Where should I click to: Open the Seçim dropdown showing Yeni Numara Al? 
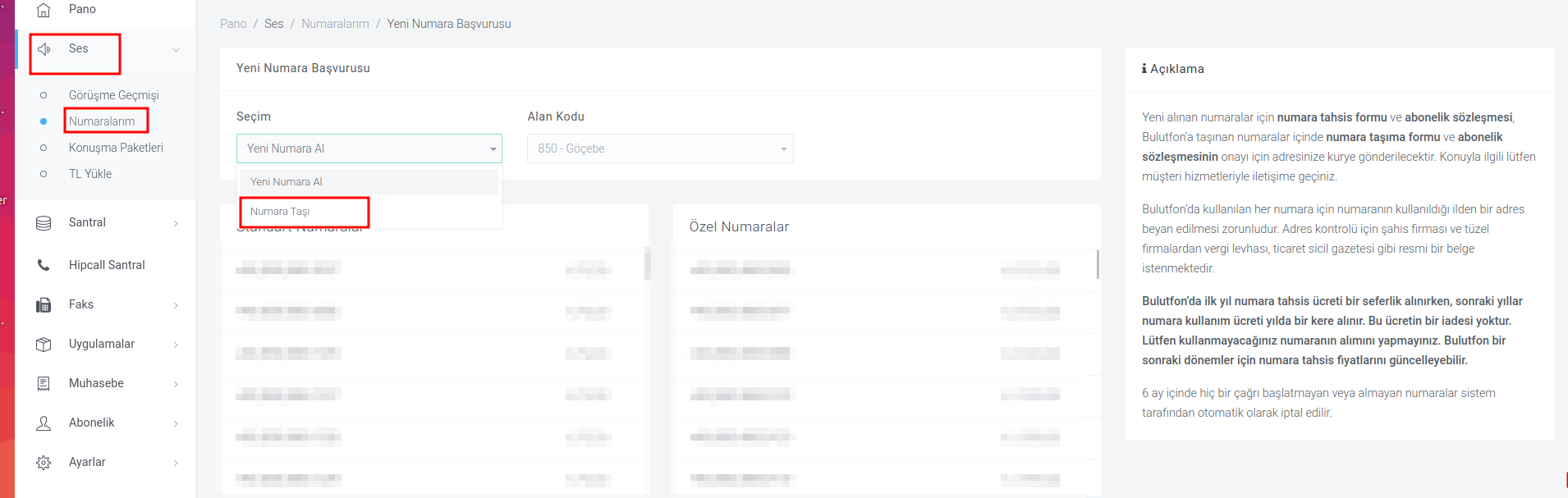[x=369, y=148]
